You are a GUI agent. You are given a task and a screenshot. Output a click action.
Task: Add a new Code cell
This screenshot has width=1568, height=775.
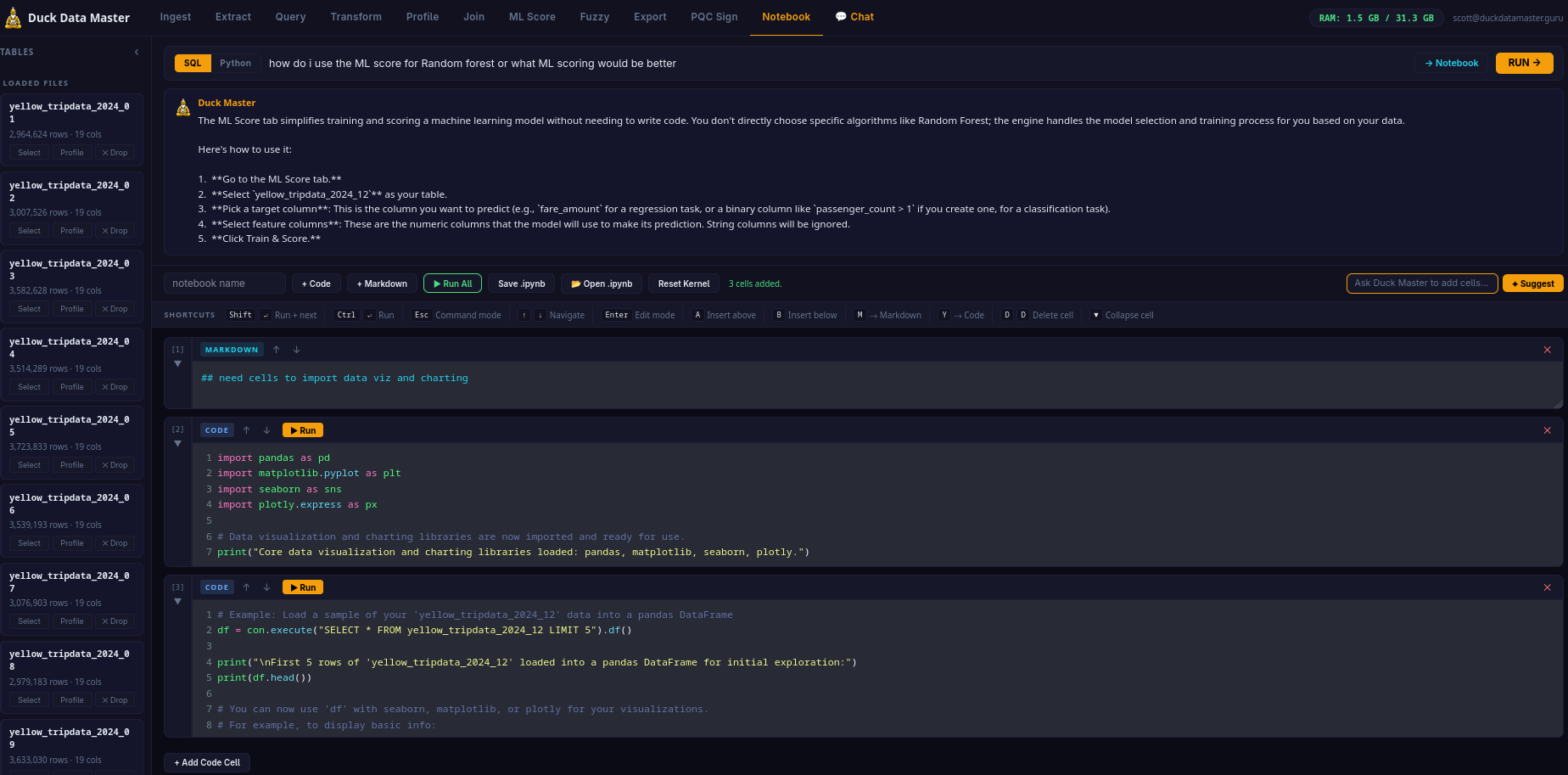[x=316, y=284]
